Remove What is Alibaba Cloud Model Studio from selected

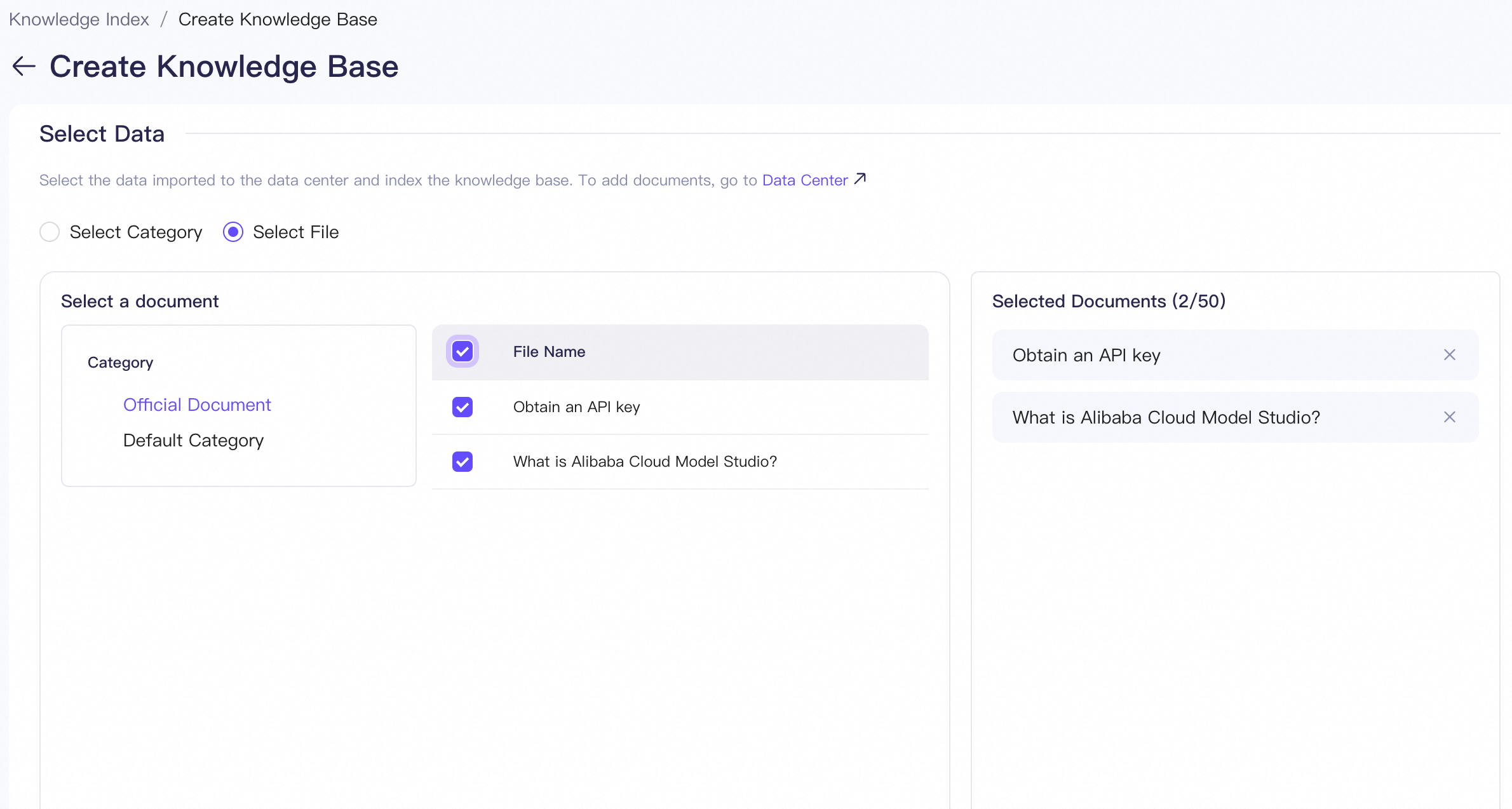tap(1450, 417)
